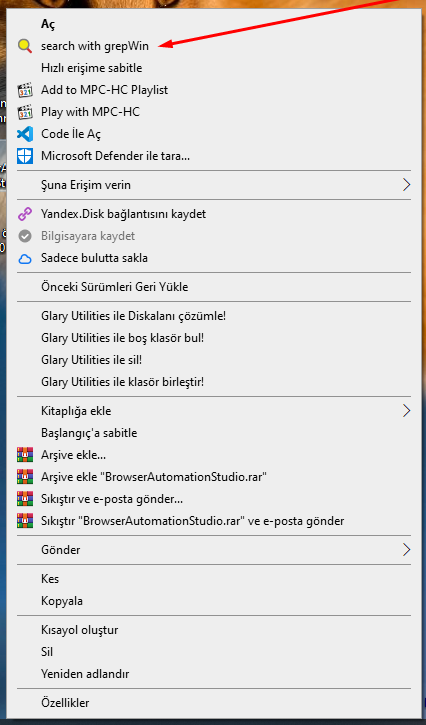Viewport: 426px width, 725px height.
Task: Expand the Şuna Erişim verin submenu arrow
Action: point(406,185)
